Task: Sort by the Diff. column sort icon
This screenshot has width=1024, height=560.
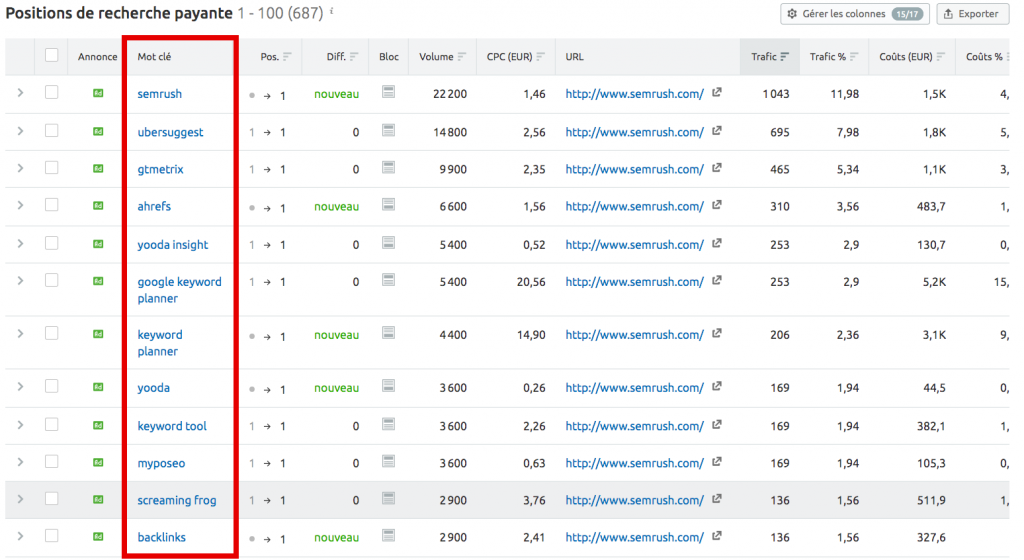Action: click(354, 57)
